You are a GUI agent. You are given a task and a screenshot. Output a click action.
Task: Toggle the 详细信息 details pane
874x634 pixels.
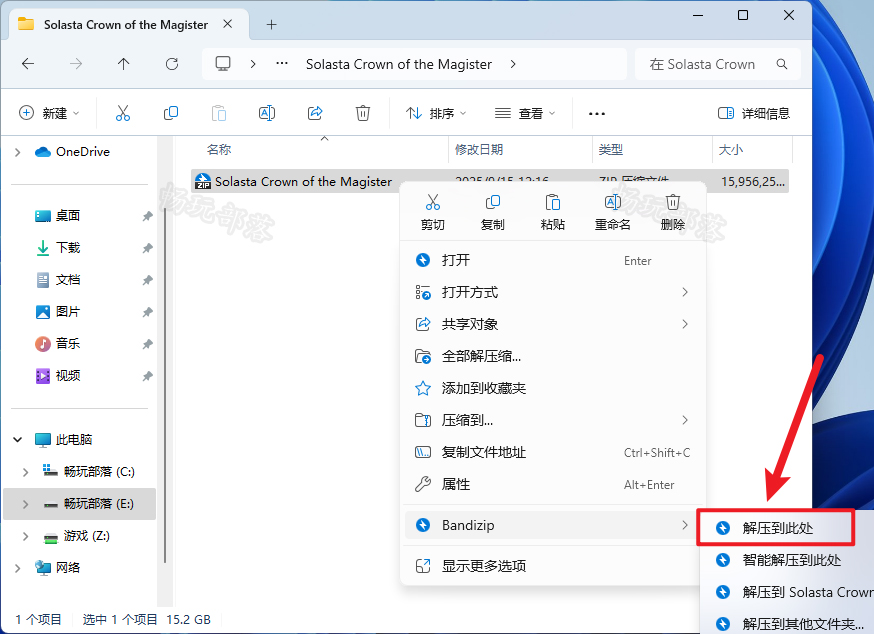[x=754, y=113]
